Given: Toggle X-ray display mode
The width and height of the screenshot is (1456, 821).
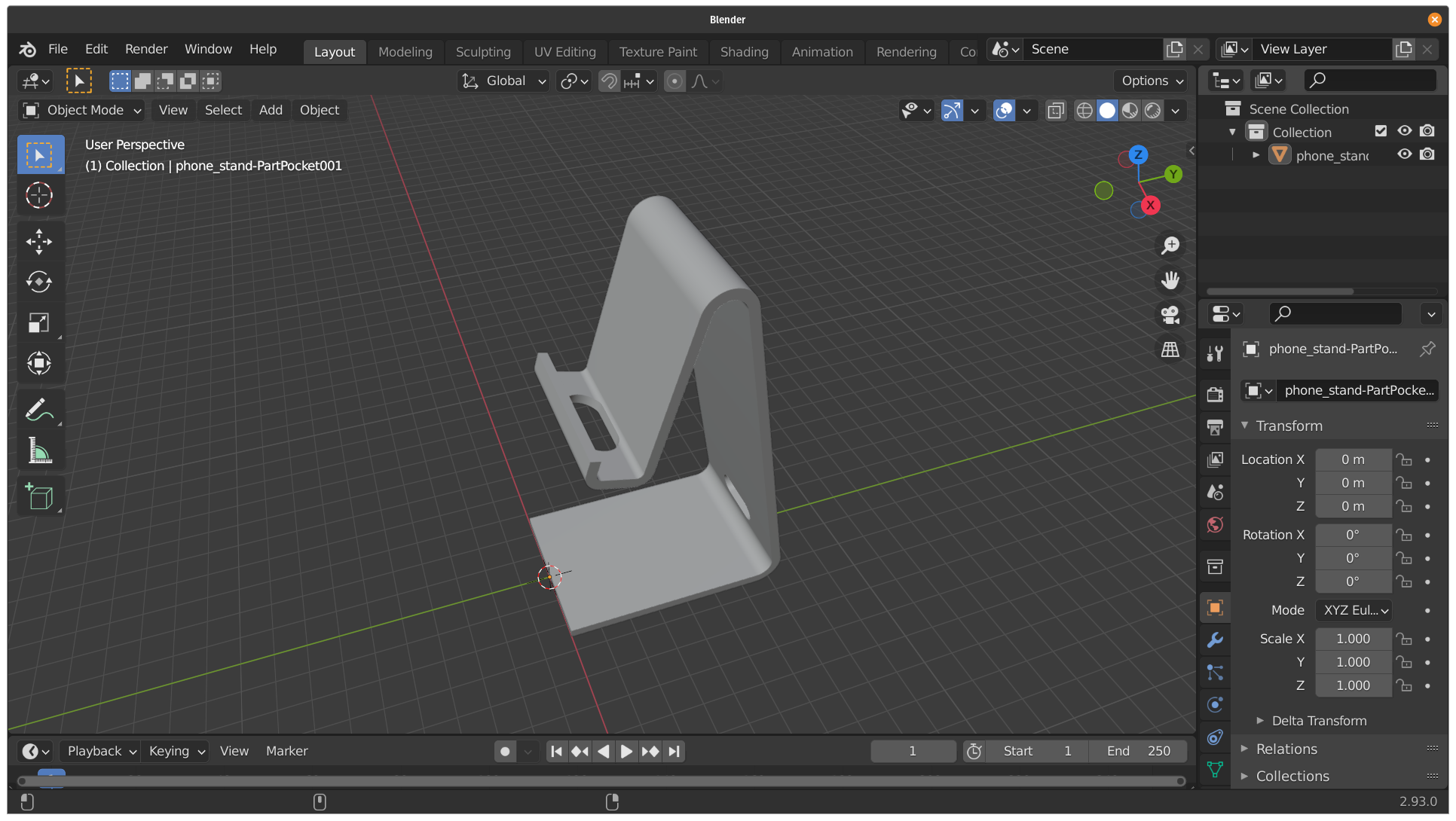Looking at the screenshot, I should click(1056, 111).
